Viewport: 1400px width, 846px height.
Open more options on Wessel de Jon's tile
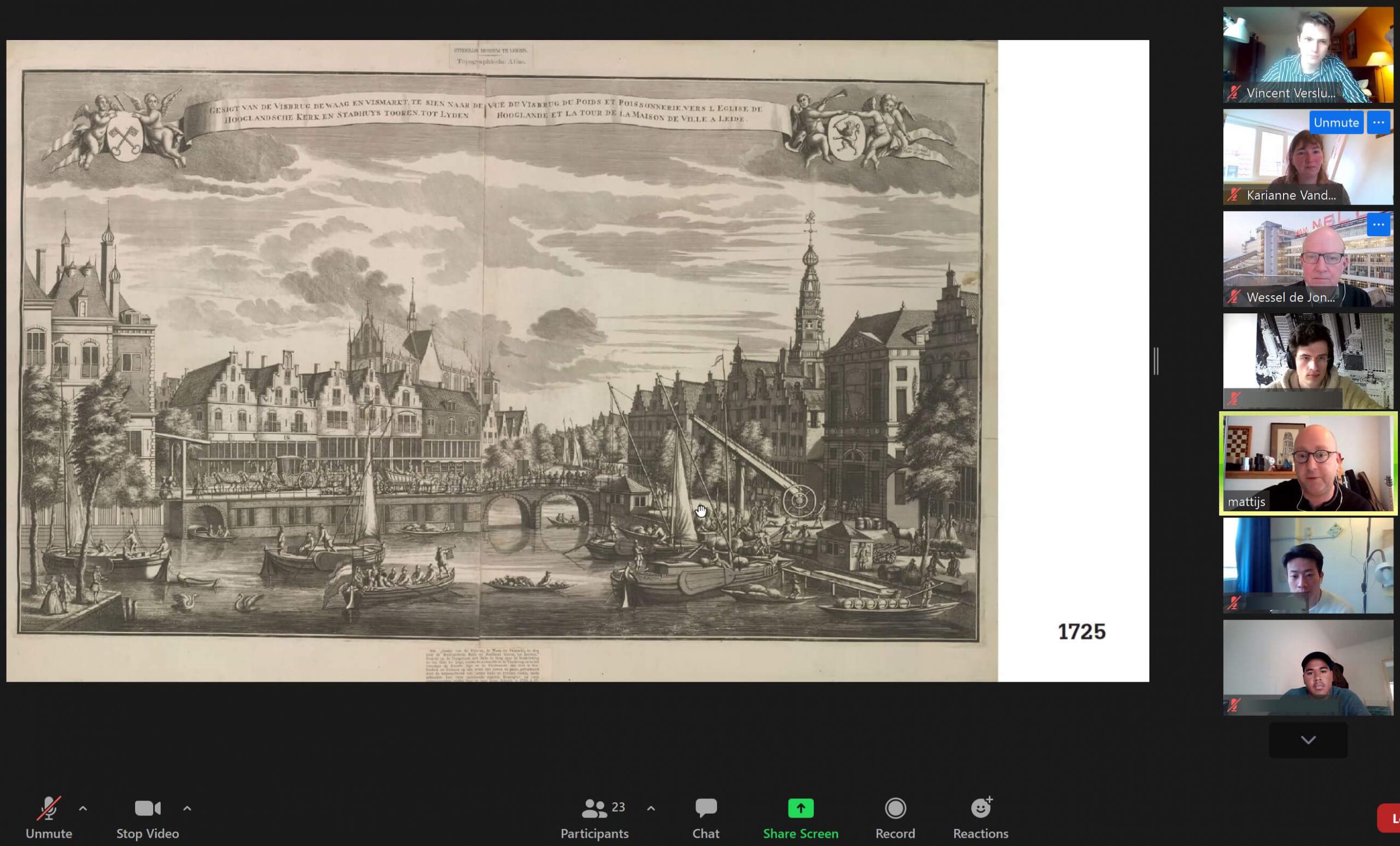(x=1379, y=225)
